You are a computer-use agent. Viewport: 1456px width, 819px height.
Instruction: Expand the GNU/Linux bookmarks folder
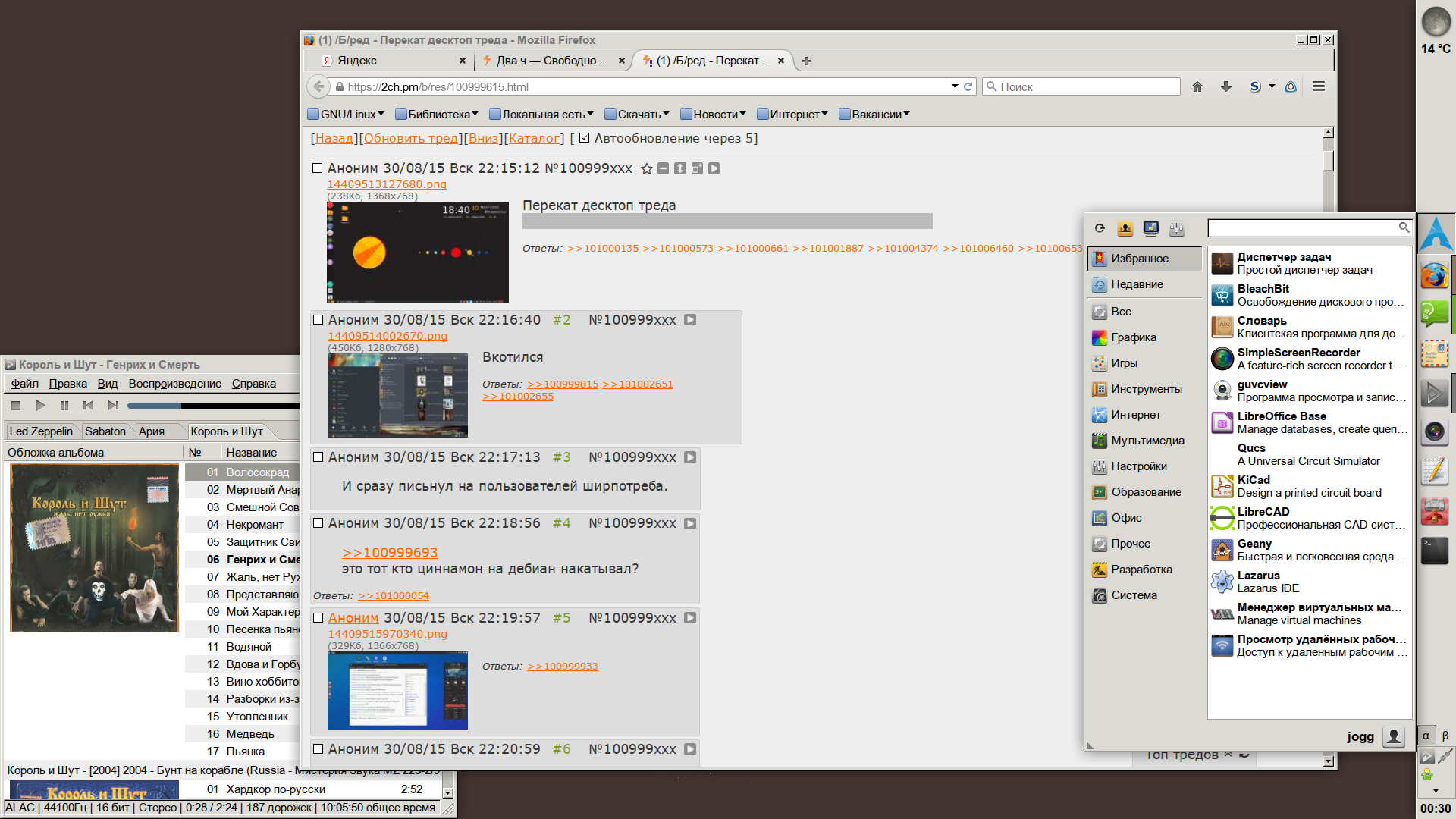pos(346,115)
